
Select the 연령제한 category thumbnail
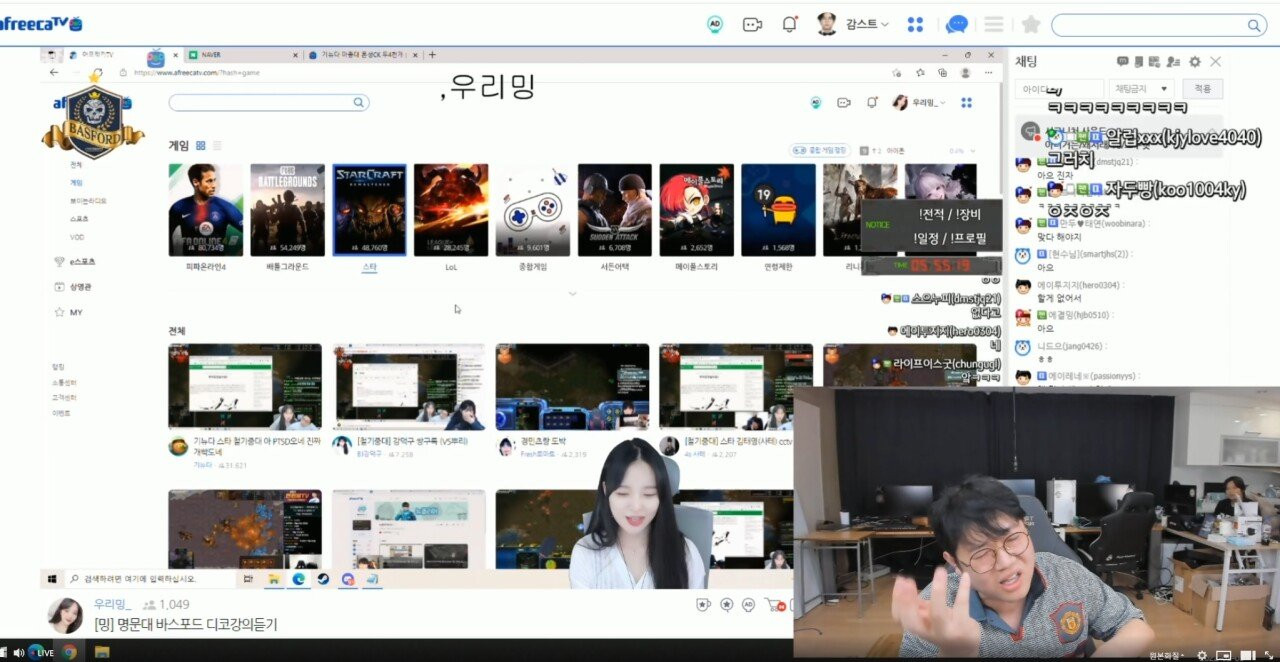click(x=779, y=210)
